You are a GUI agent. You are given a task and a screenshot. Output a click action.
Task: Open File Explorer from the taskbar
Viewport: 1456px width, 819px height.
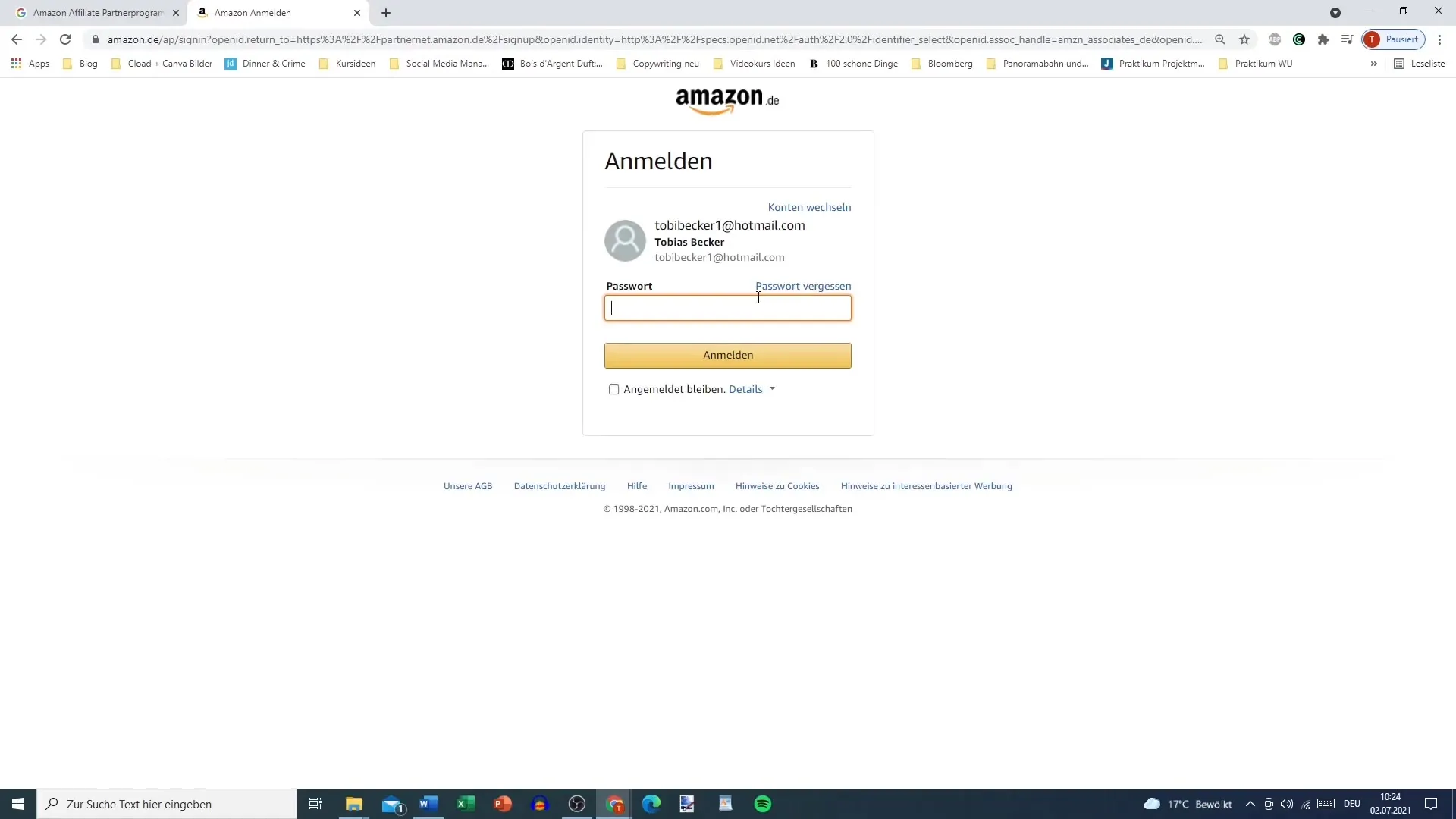point(355,804)
